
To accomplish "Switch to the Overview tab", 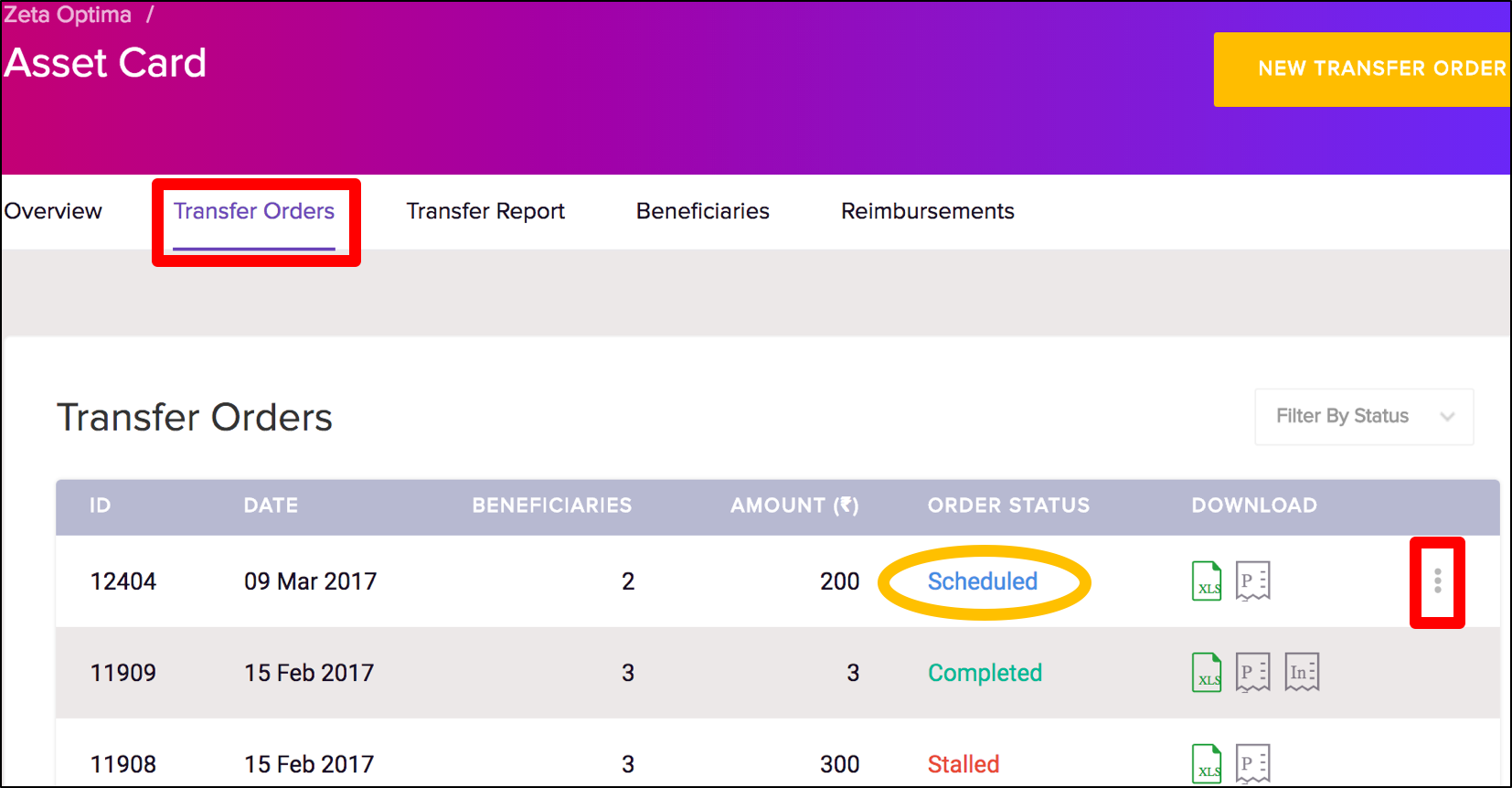I will [53, 211].
